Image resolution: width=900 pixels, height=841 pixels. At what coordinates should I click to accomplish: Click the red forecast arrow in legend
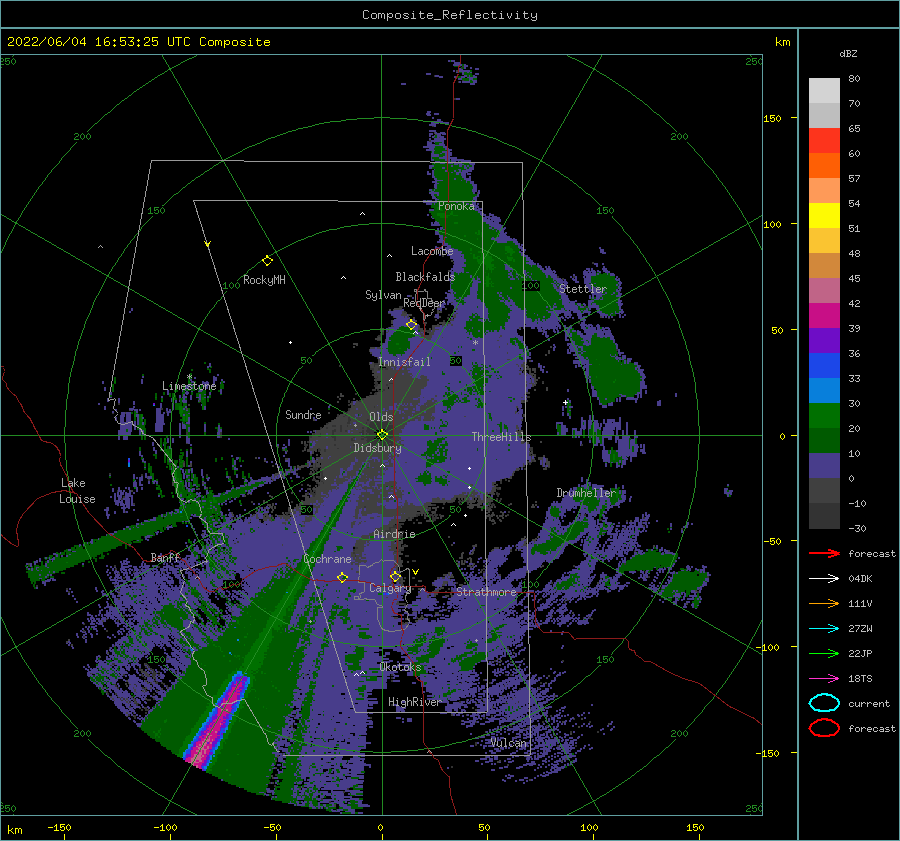[824, 553]
